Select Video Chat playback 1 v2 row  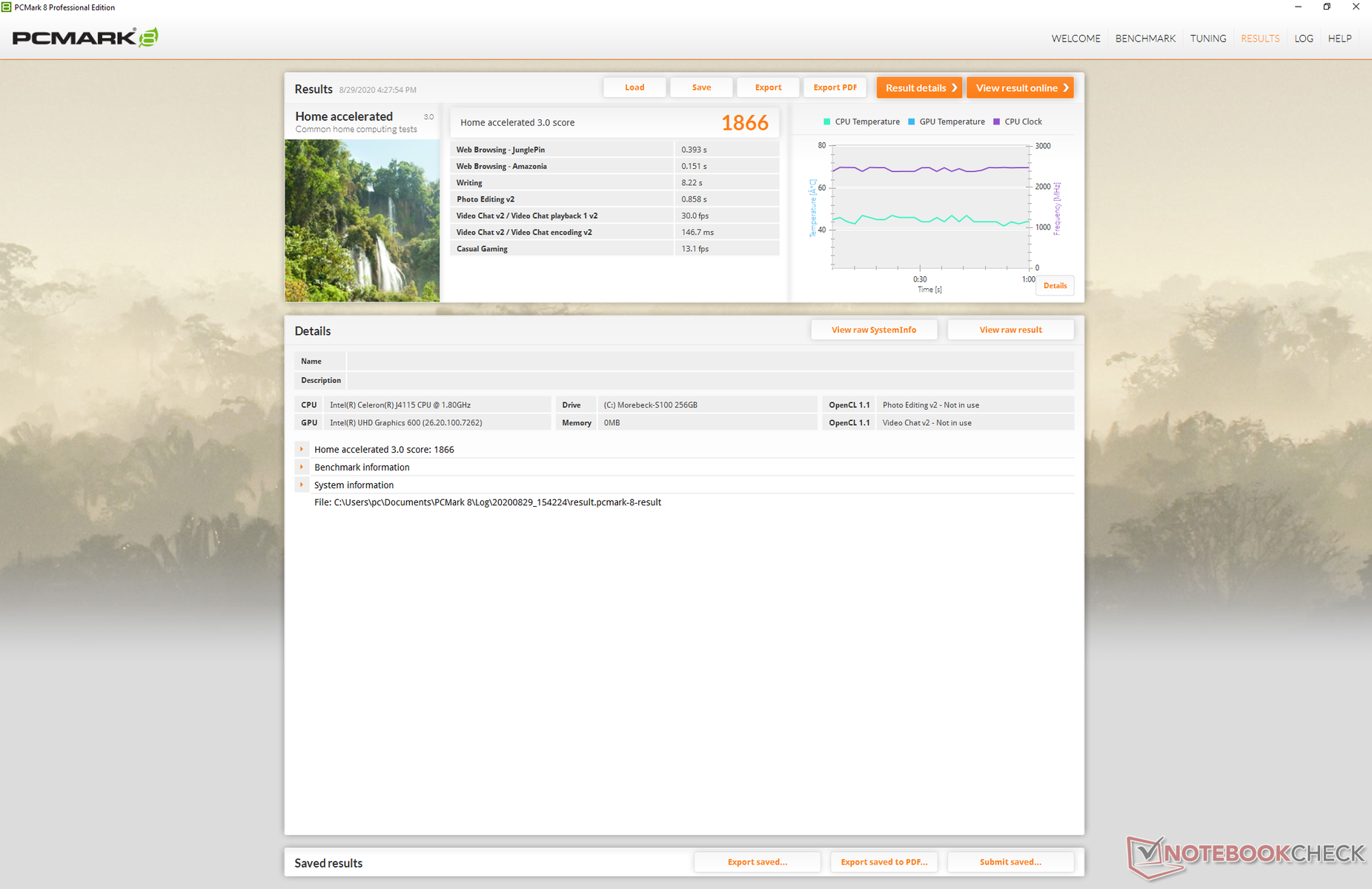pos(614,216)
